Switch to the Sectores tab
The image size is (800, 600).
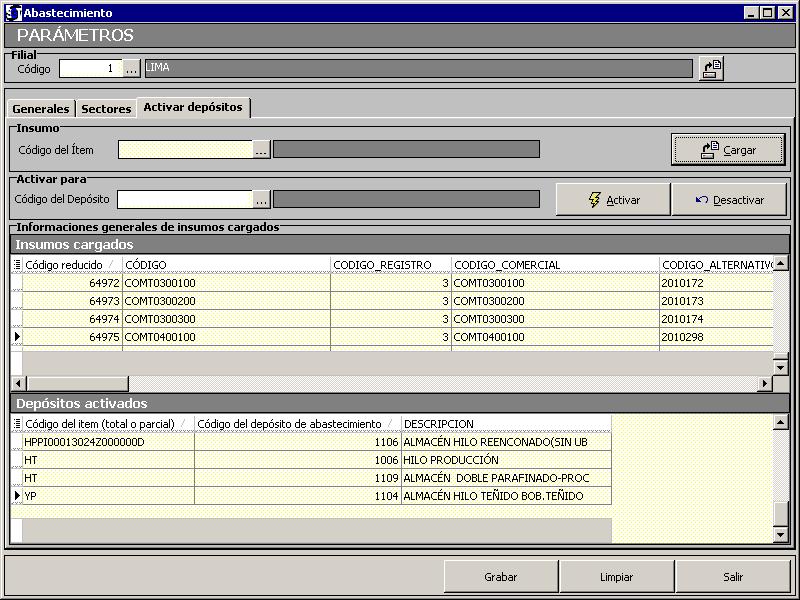[106, 109]
